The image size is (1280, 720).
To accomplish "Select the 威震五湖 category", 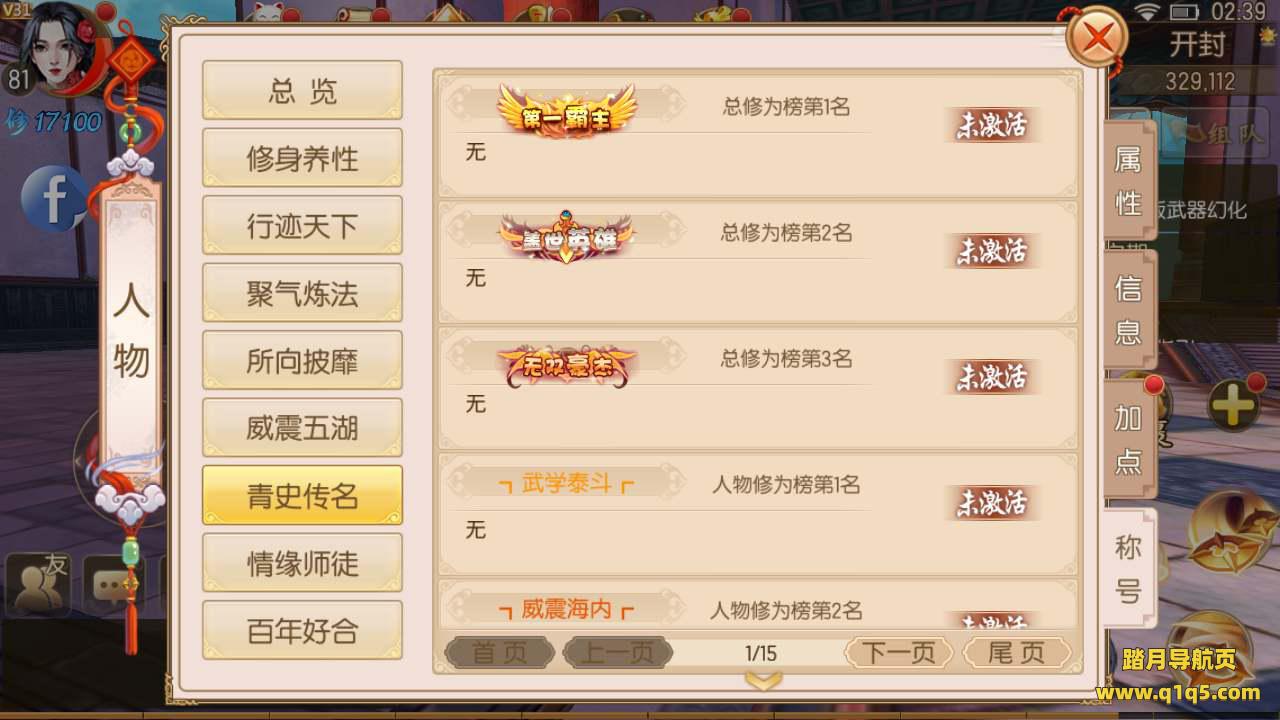I will click(303, 428).
